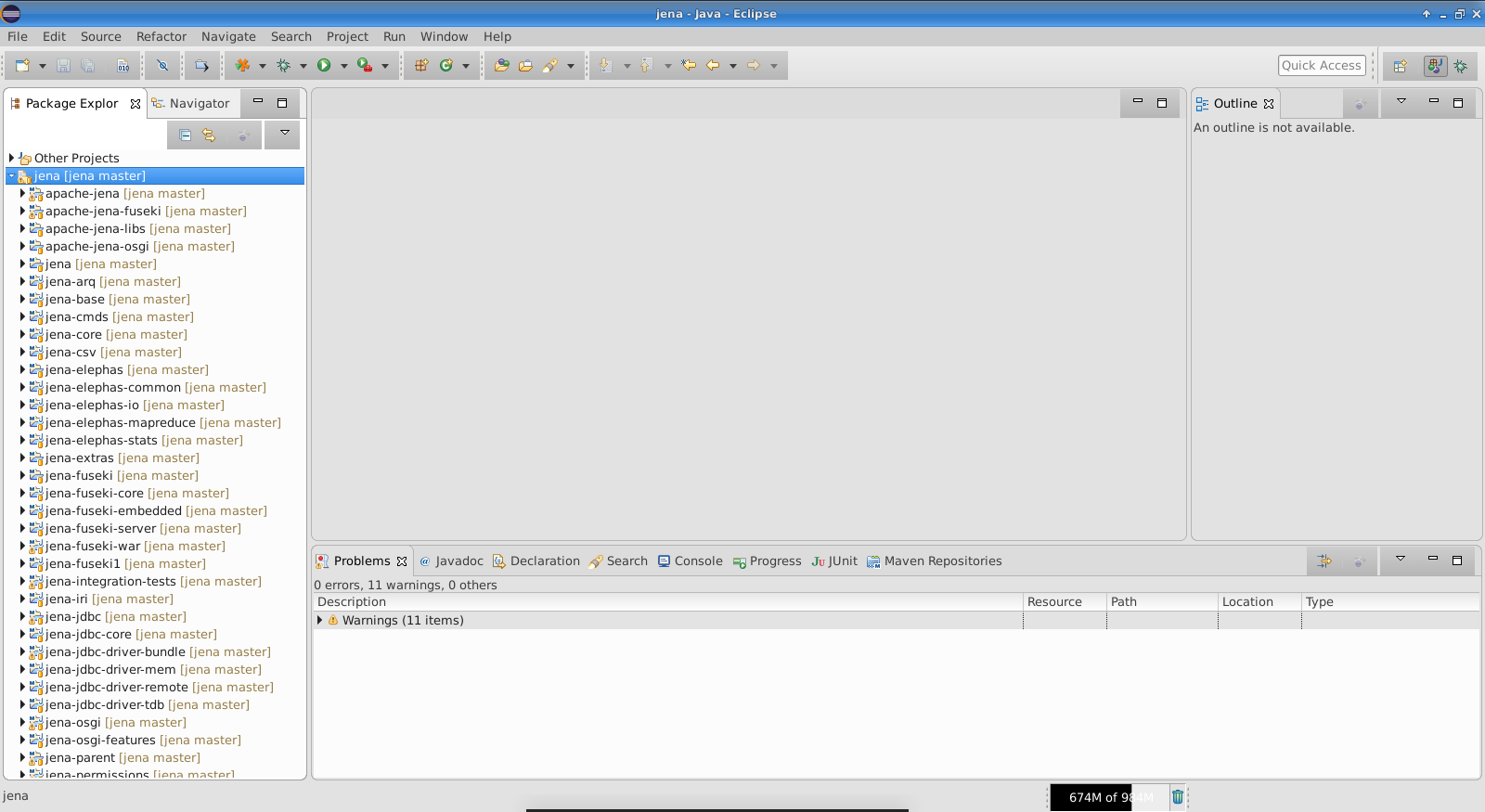Switch to the Console tab
The height and width of the screenshot is (812, 1485).
click(691, 561)
